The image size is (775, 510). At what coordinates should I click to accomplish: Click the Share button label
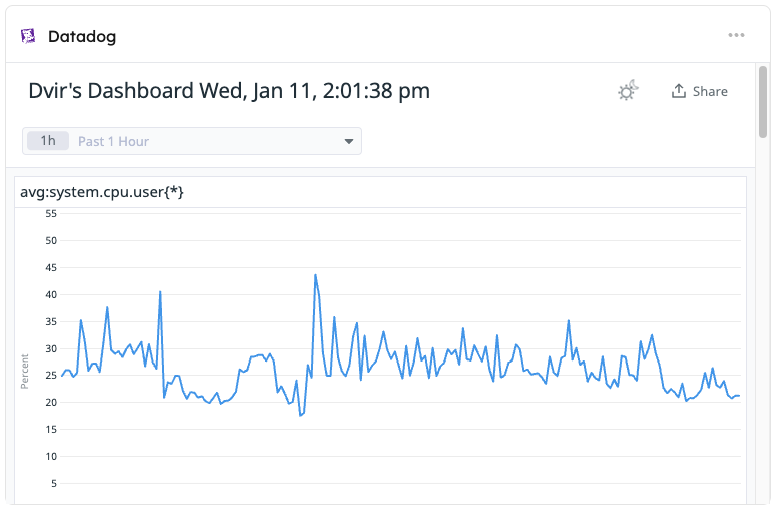pos(710,91)
